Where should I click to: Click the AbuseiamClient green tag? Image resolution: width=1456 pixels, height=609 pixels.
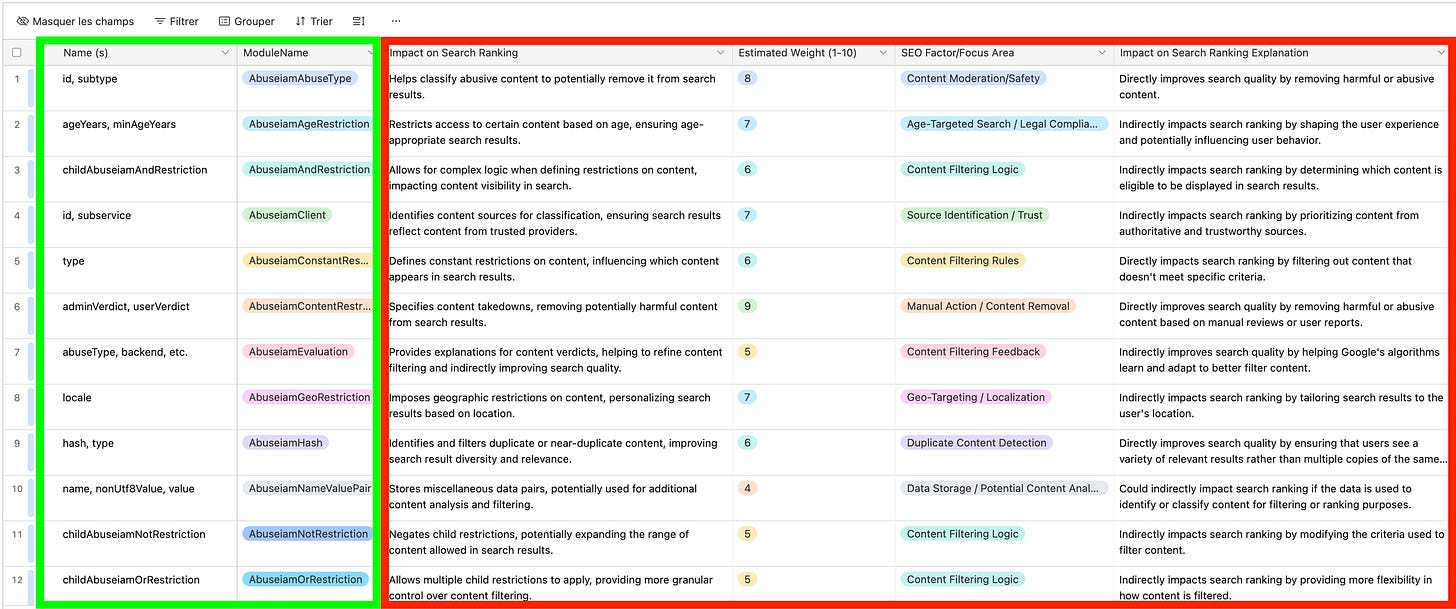[287, 215]
